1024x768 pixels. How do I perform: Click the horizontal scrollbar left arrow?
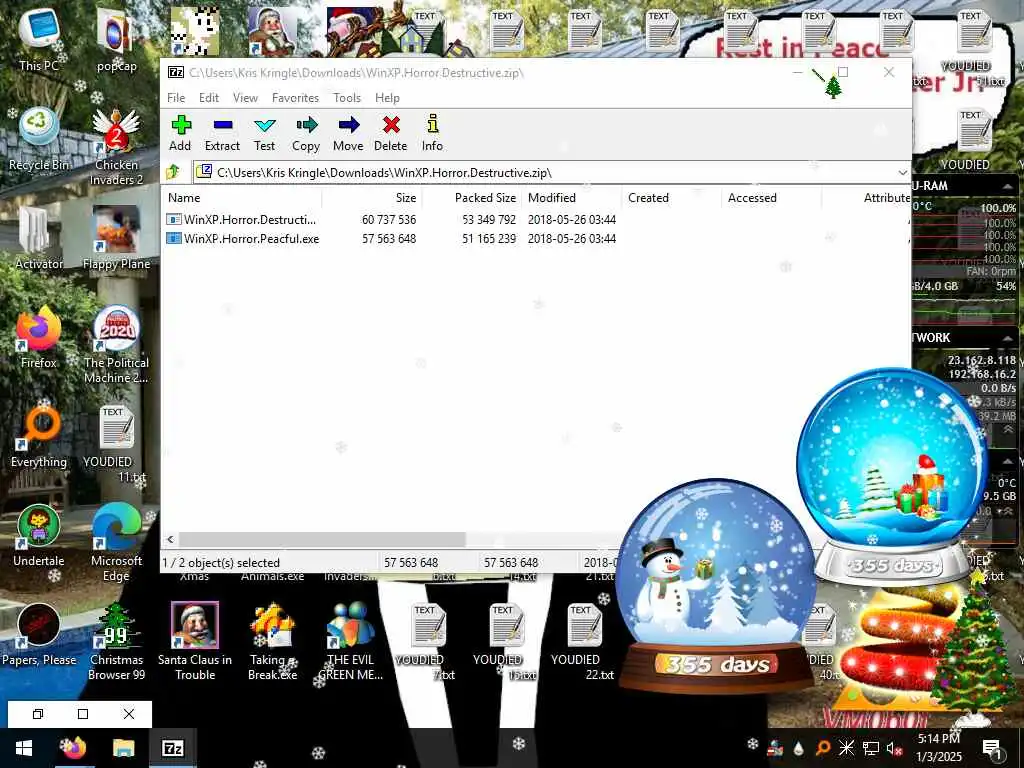(170, 539)
